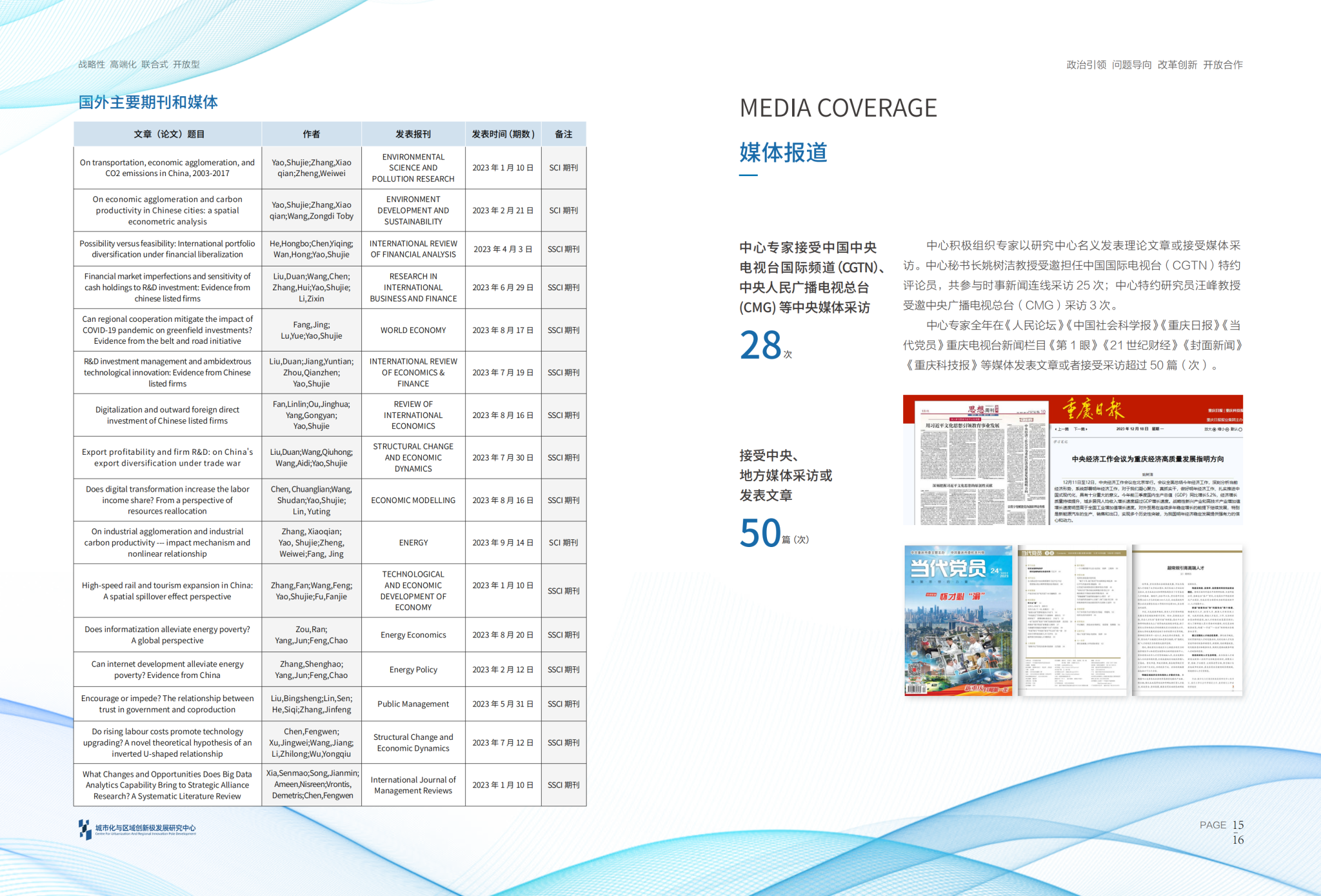Click the date cell 2023 年 2 月 21 日
The image size is (1321, 896).
click(x=503, y=210)
